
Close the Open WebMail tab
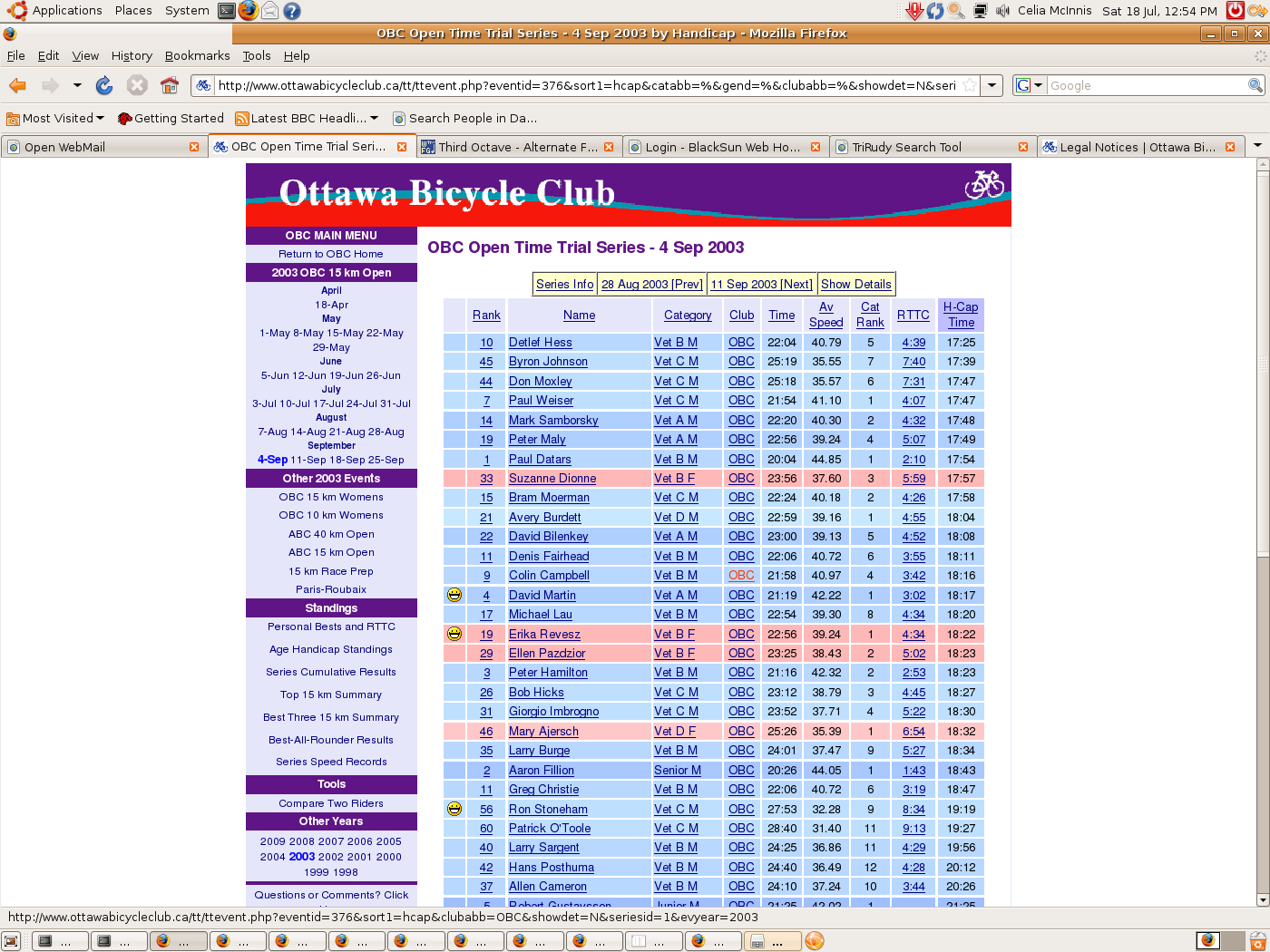coord(194,147)
